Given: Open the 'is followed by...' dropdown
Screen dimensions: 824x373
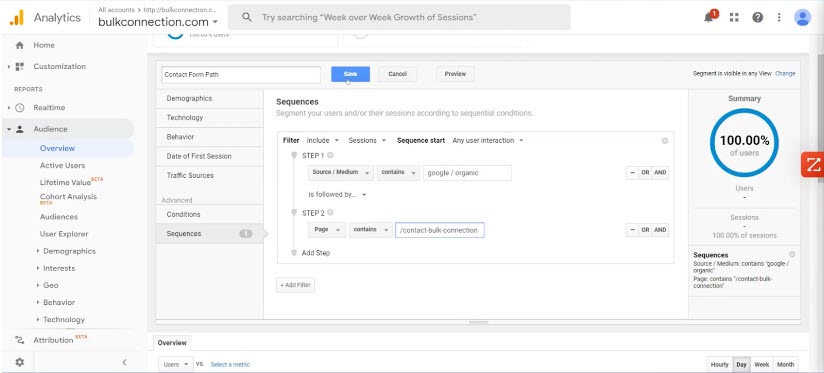Looking at the screenshot, I should click(337, 194).
